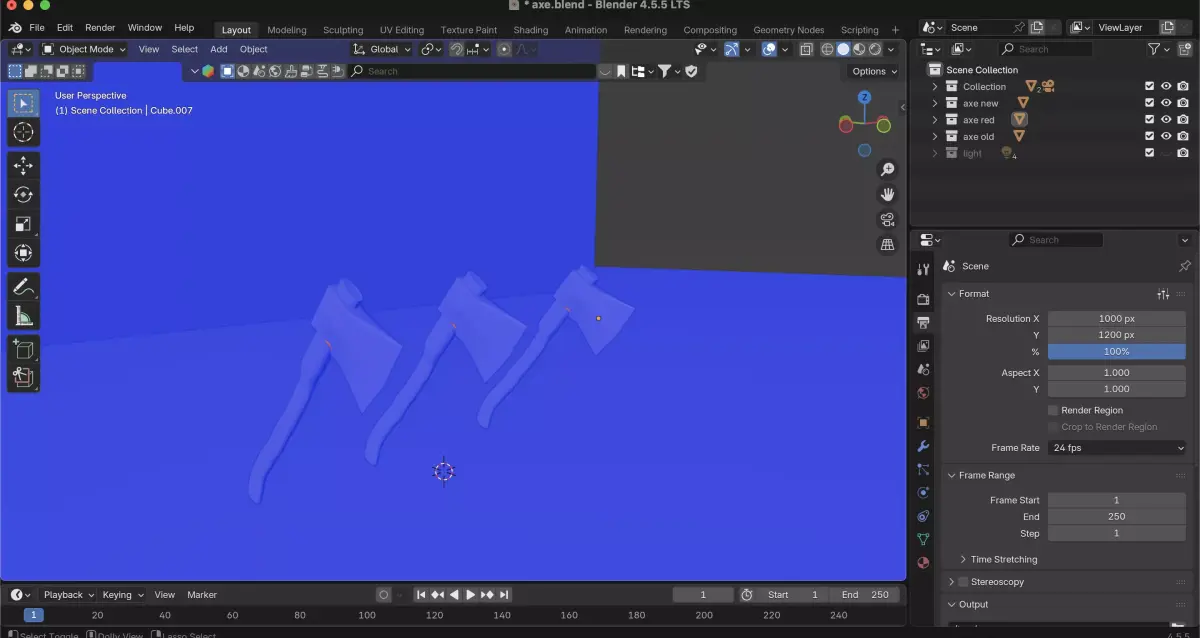Viewport: 1200px width, 638px height.
Task: Click the resolution percentage 100% slider
Action: click(1117, 352)
